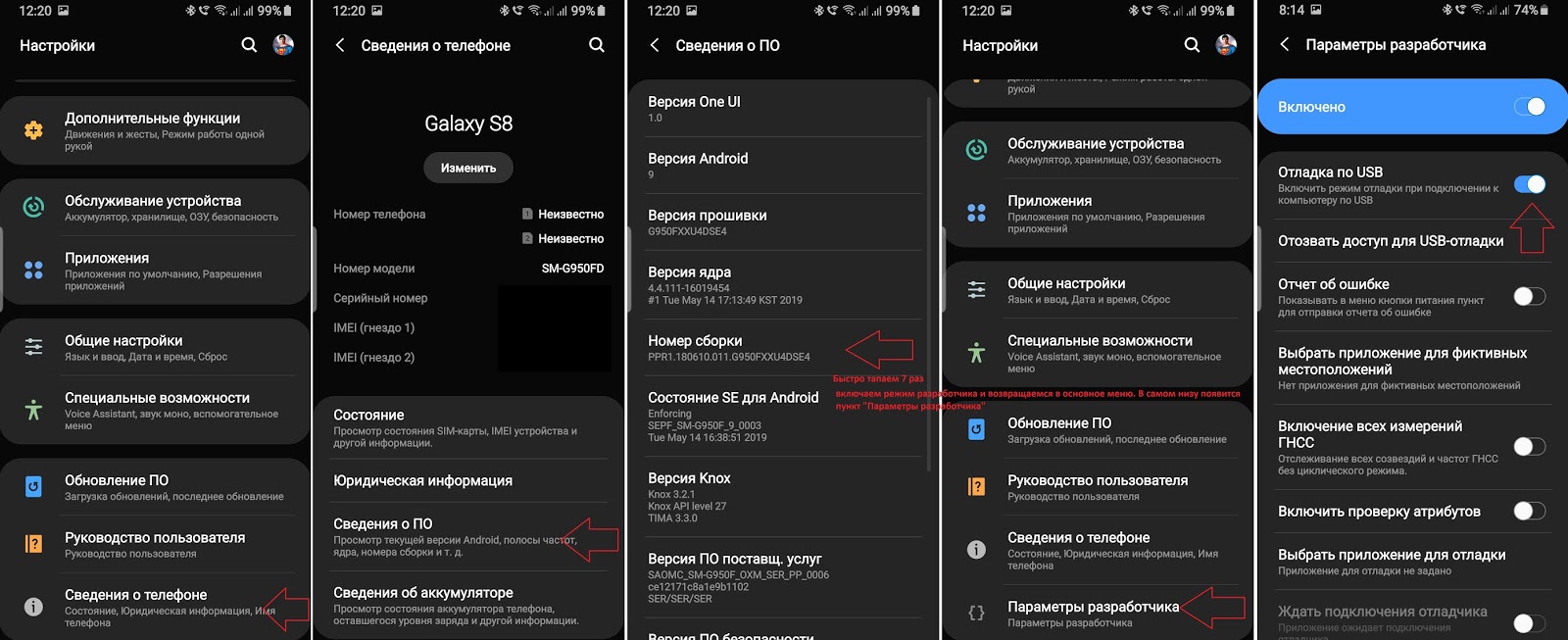Tap search icon in fourth Настройки screen
The width and height of the screenshot is (1568, 640).
(1192, 45)
